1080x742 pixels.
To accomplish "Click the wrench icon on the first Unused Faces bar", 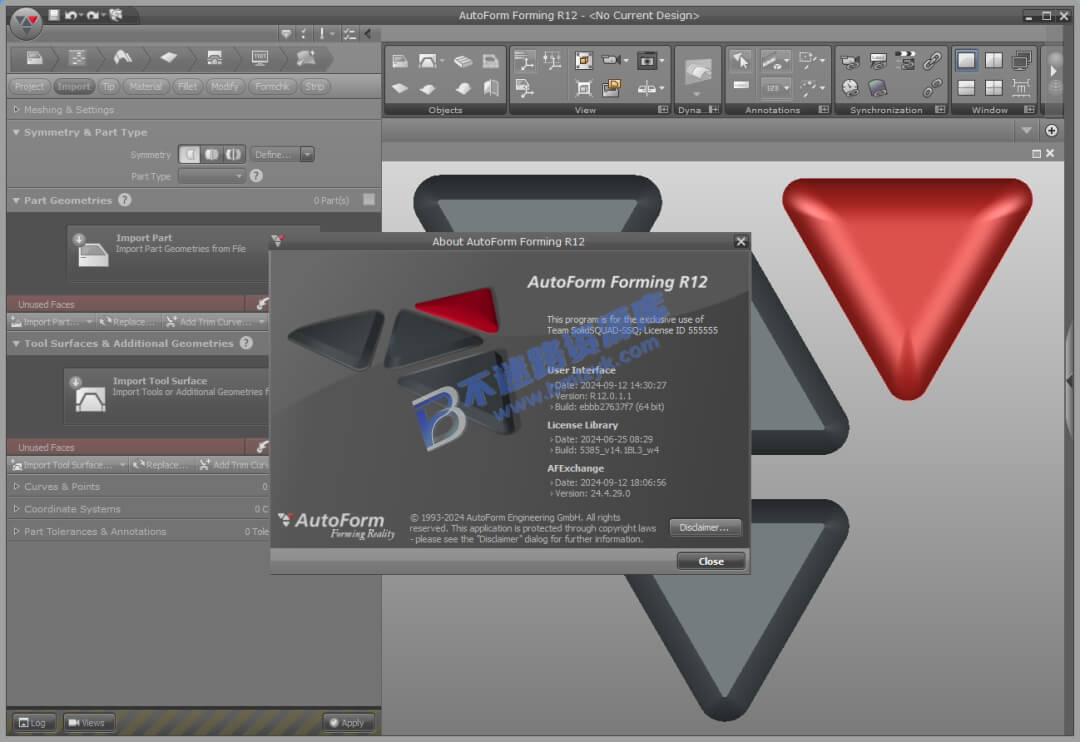I will pos(262,304).
